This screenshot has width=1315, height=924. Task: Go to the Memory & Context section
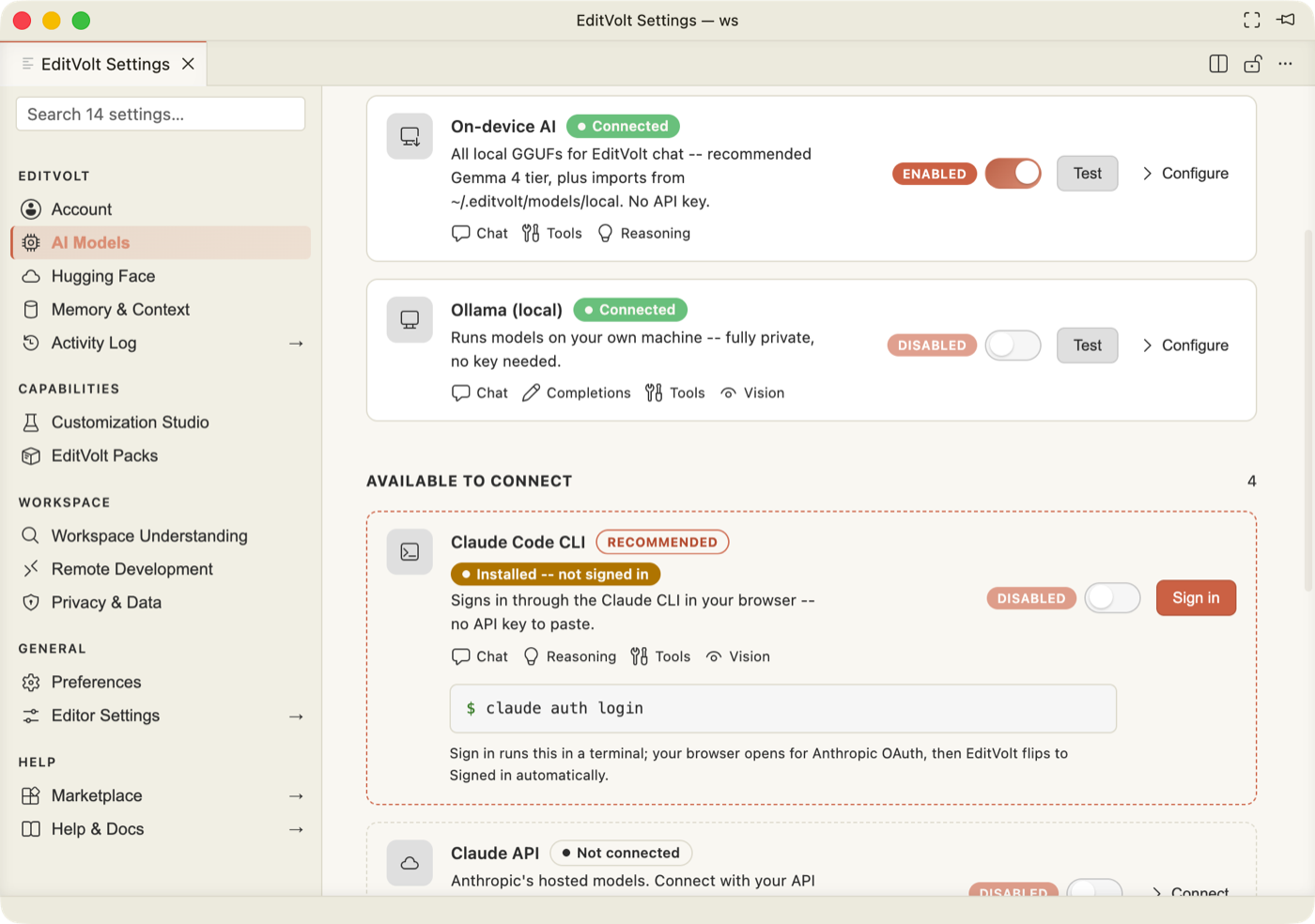pos(161,309)
